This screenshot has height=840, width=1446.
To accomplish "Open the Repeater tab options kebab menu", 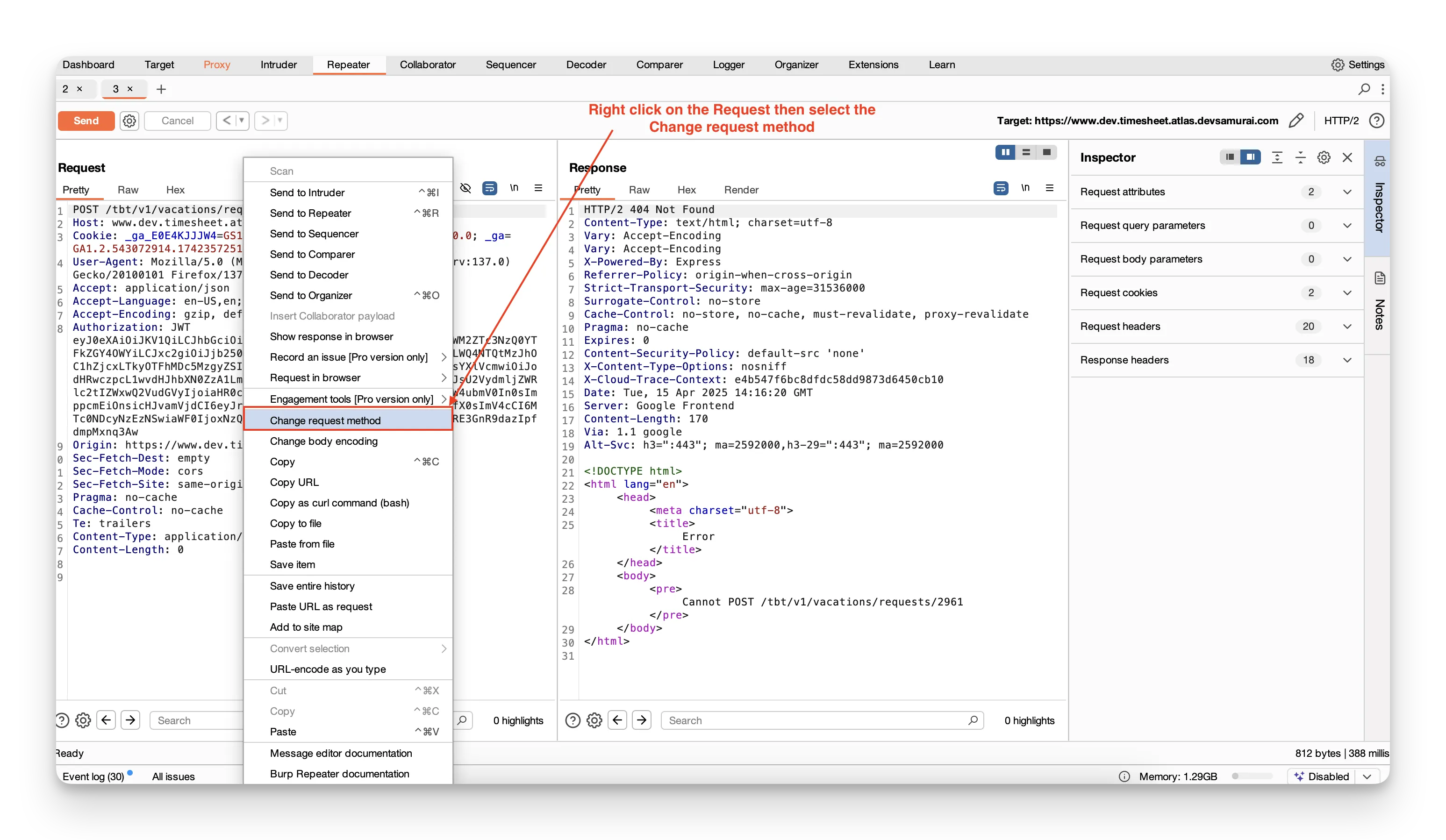I will tap(1383, 89).
